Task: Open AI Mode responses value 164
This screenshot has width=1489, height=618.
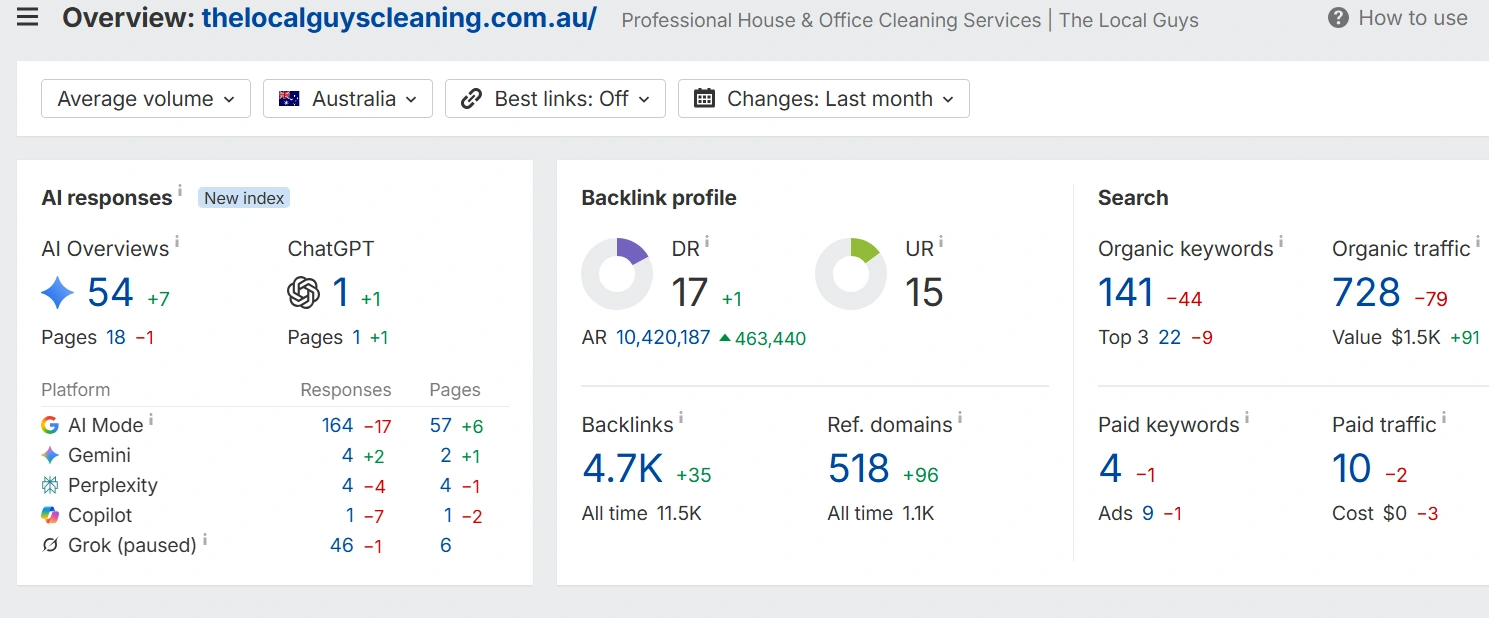Action: click(x=337, y=425)
